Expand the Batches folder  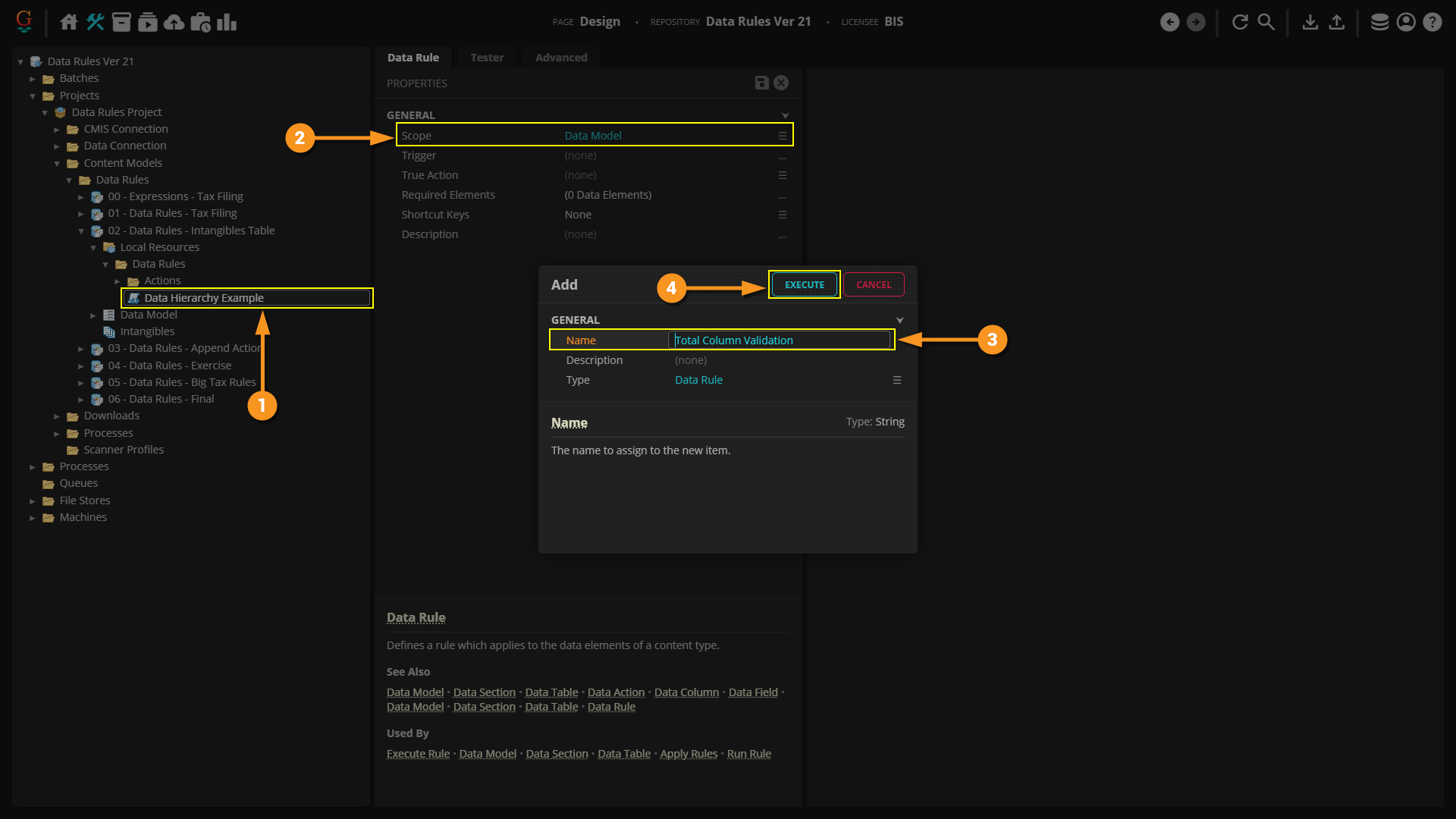(33, 79)
